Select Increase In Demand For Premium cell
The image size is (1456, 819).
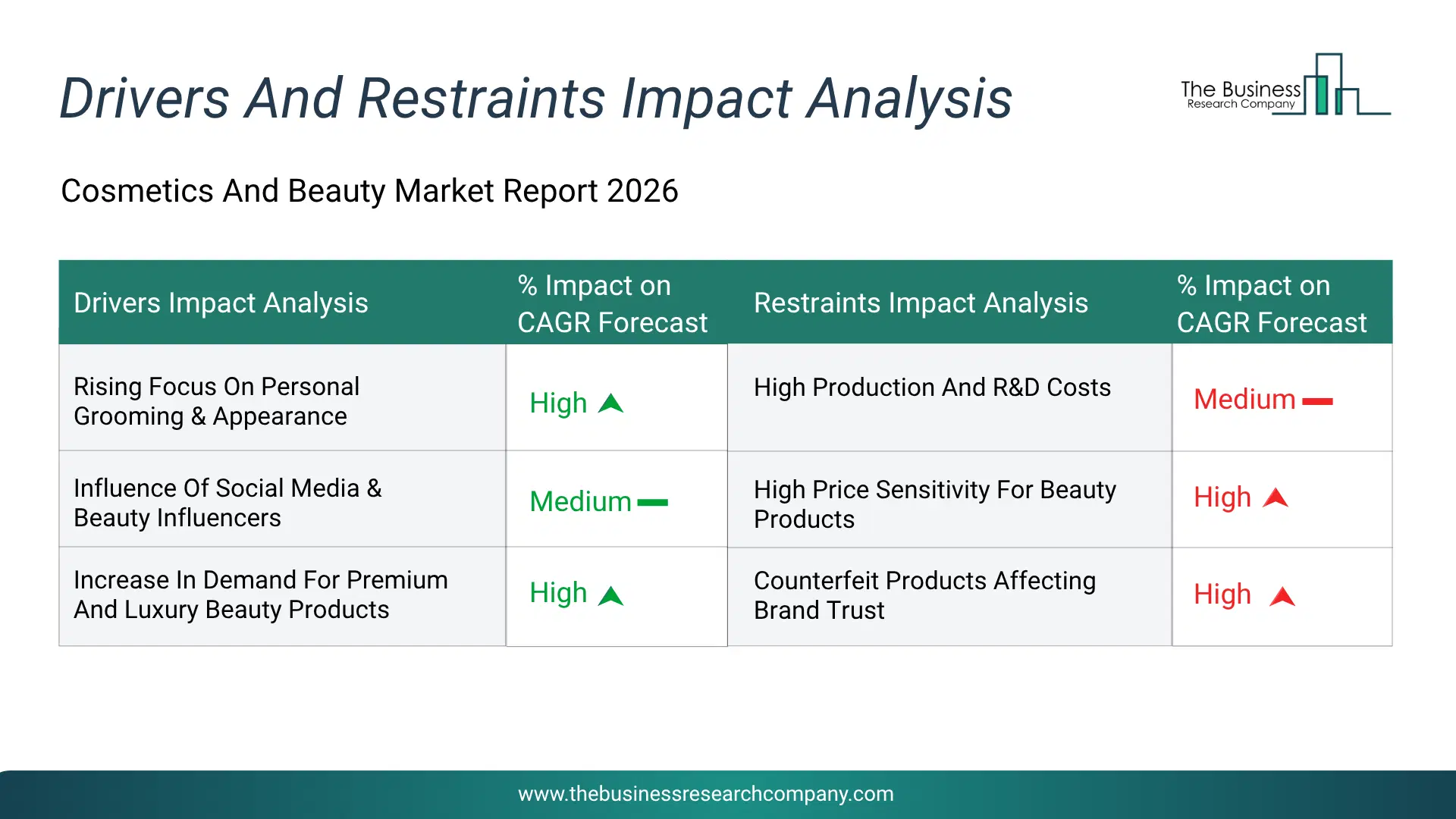[282, 597]
